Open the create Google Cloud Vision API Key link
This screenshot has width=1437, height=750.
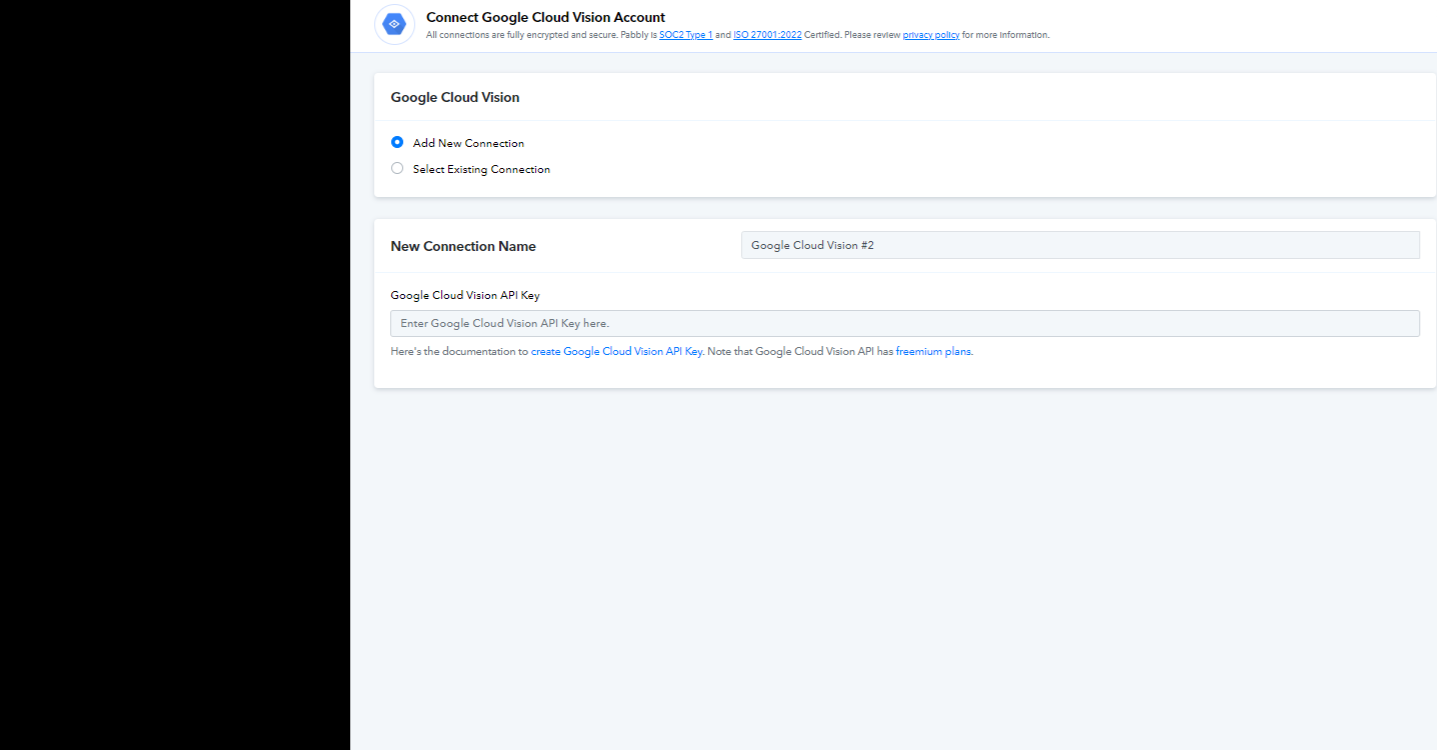[x=616, y=352]
